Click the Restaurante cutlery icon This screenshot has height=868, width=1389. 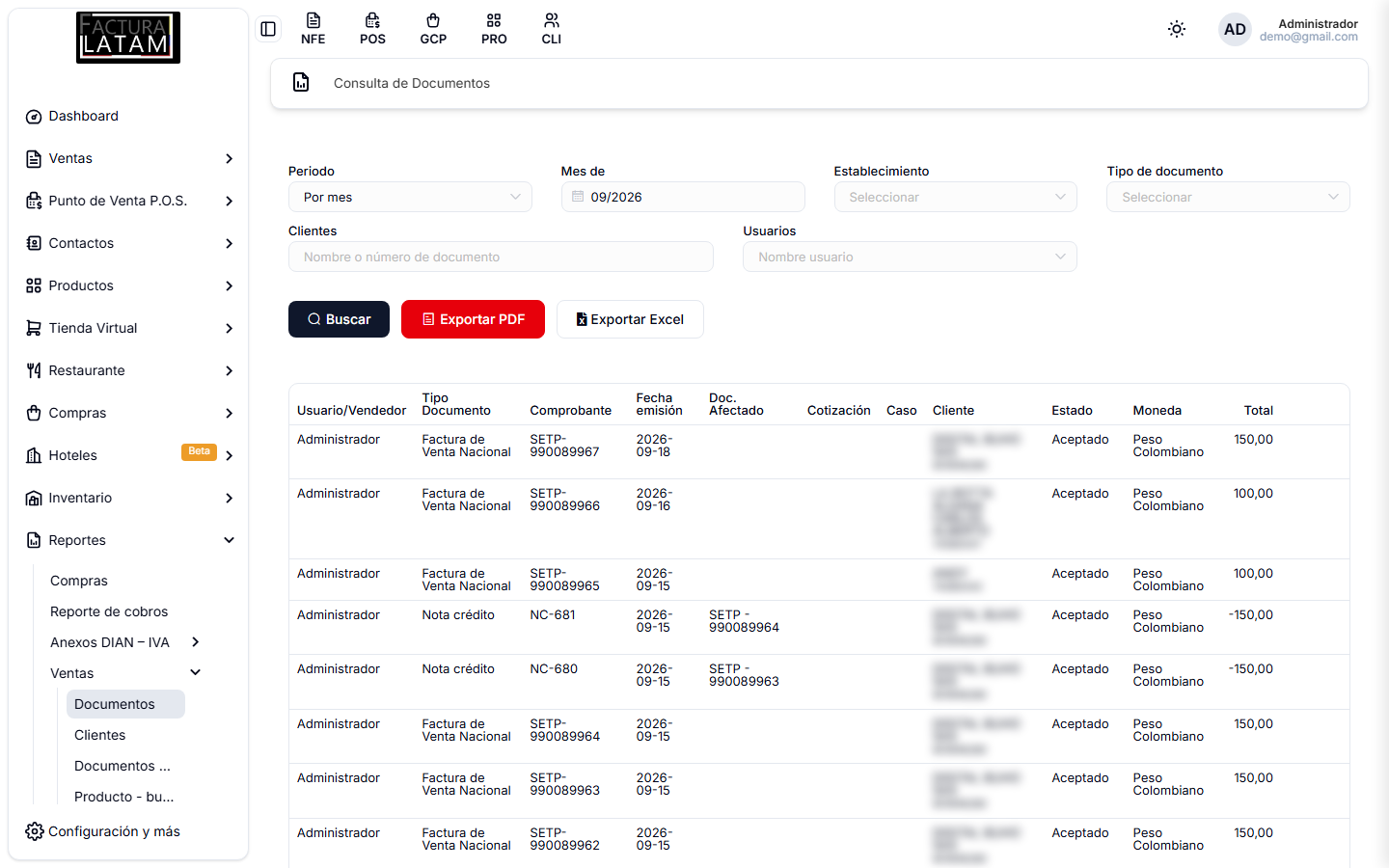pos(34,371)
